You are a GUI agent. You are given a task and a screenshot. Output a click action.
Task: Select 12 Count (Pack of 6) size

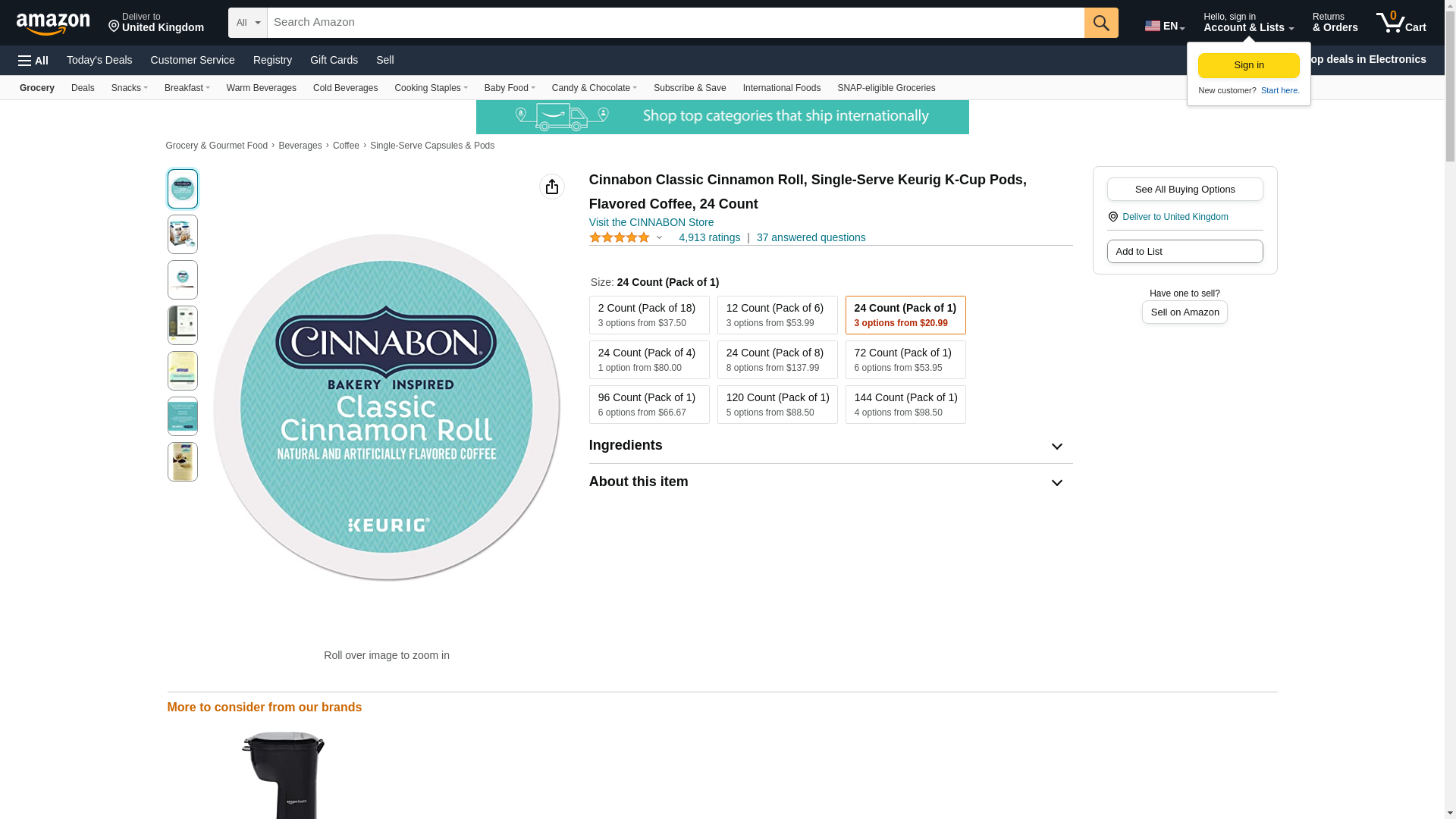[777, 315]
